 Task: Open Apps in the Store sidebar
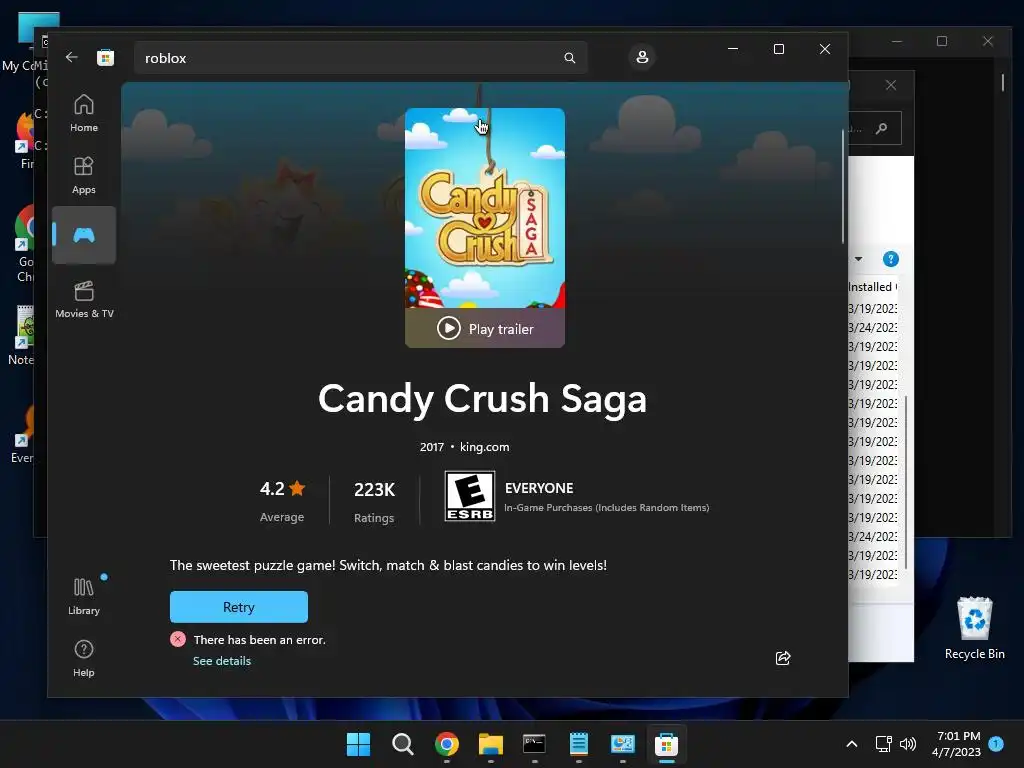click(x=84, y=175)
